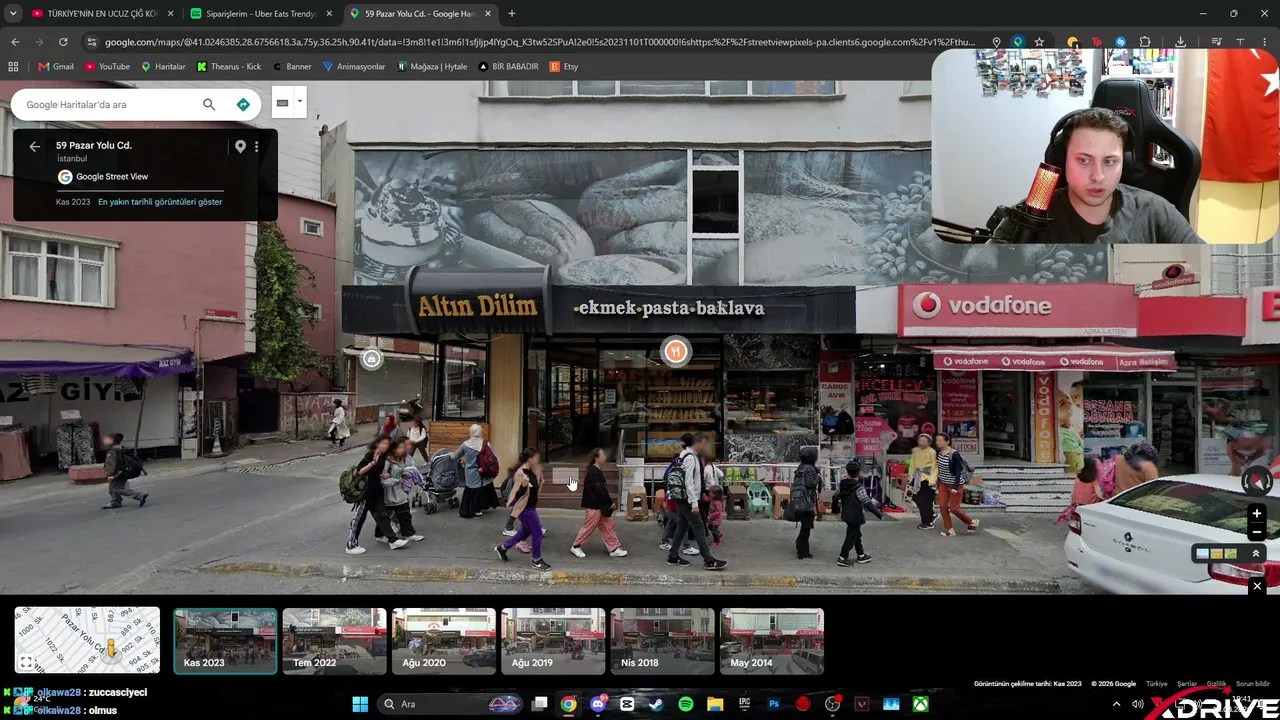Select the Ağu 2019 imagery thumbnail
The image size is (1280, 720).
click(553, 641)
